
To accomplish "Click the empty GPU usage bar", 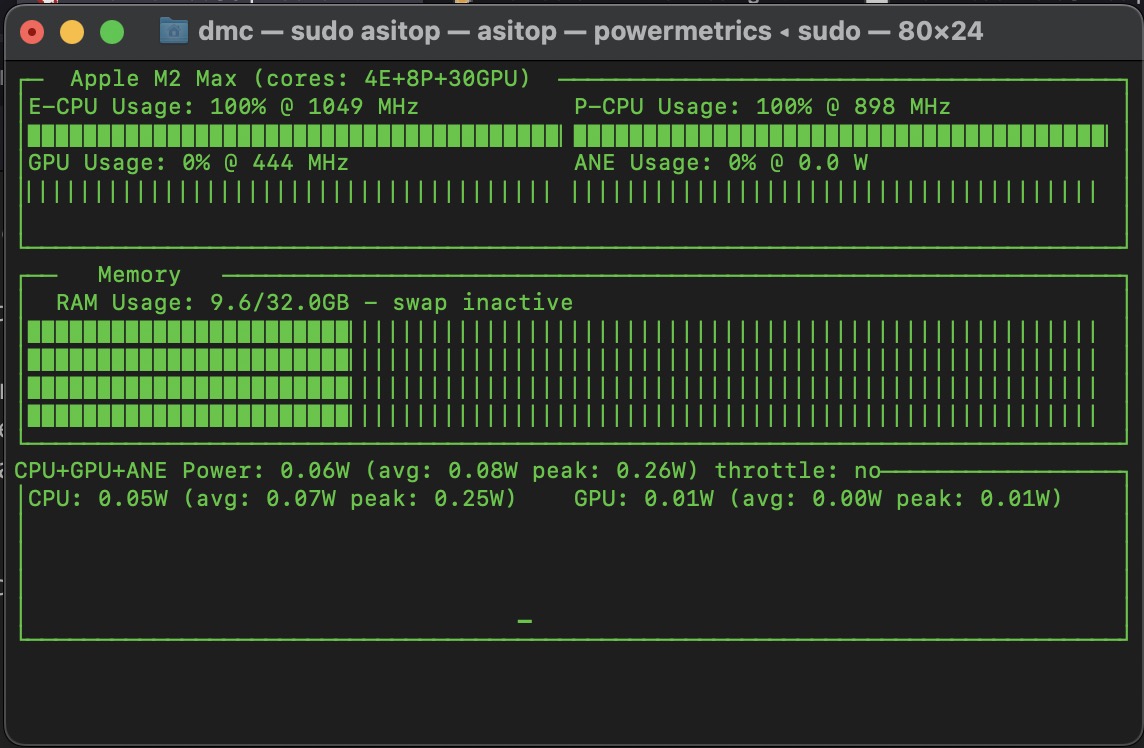I will (x=288, y=191).
